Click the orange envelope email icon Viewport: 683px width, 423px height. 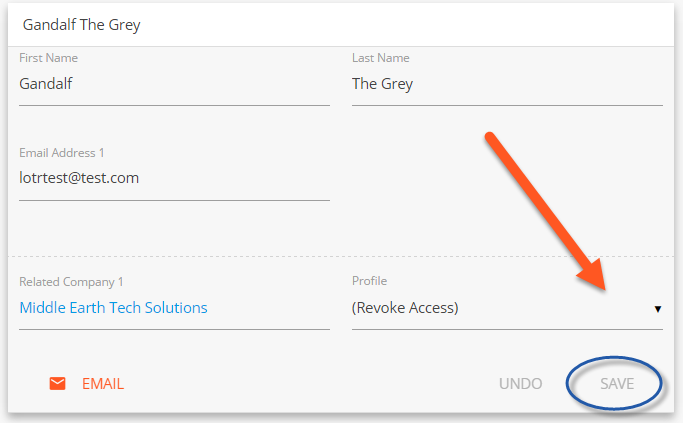(57, 384)
